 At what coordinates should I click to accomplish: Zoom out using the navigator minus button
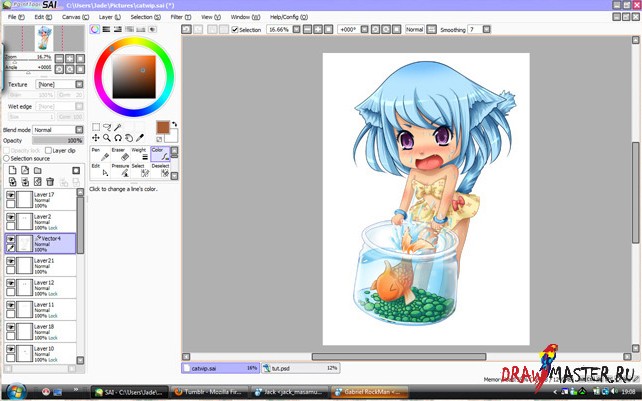(x=59, y=59)
